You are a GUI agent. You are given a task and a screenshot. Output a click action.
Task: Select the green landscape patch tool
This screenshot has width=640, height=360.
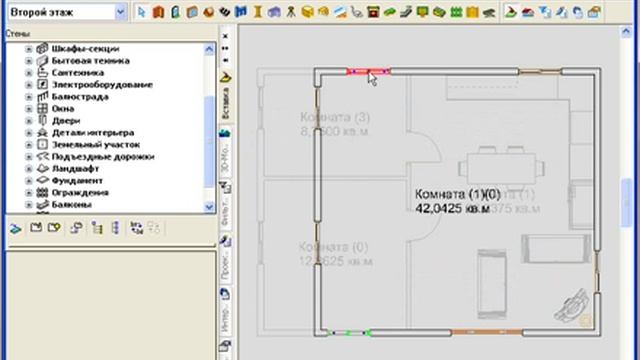point(390,12)
